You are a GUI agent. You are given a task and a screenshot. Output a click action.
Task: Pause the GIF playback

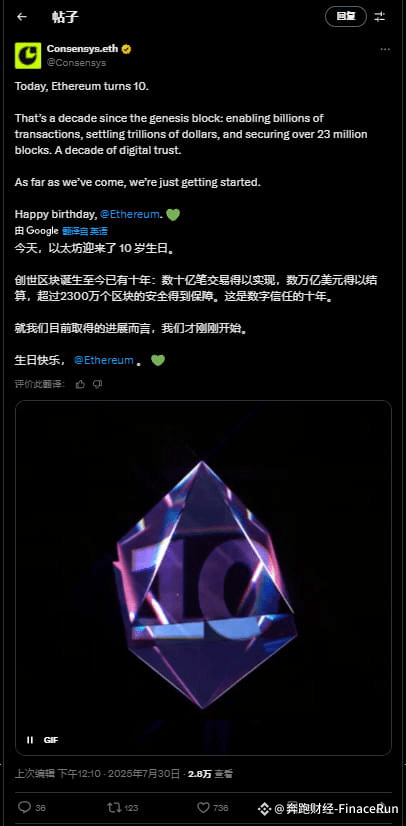click(30, 740)
